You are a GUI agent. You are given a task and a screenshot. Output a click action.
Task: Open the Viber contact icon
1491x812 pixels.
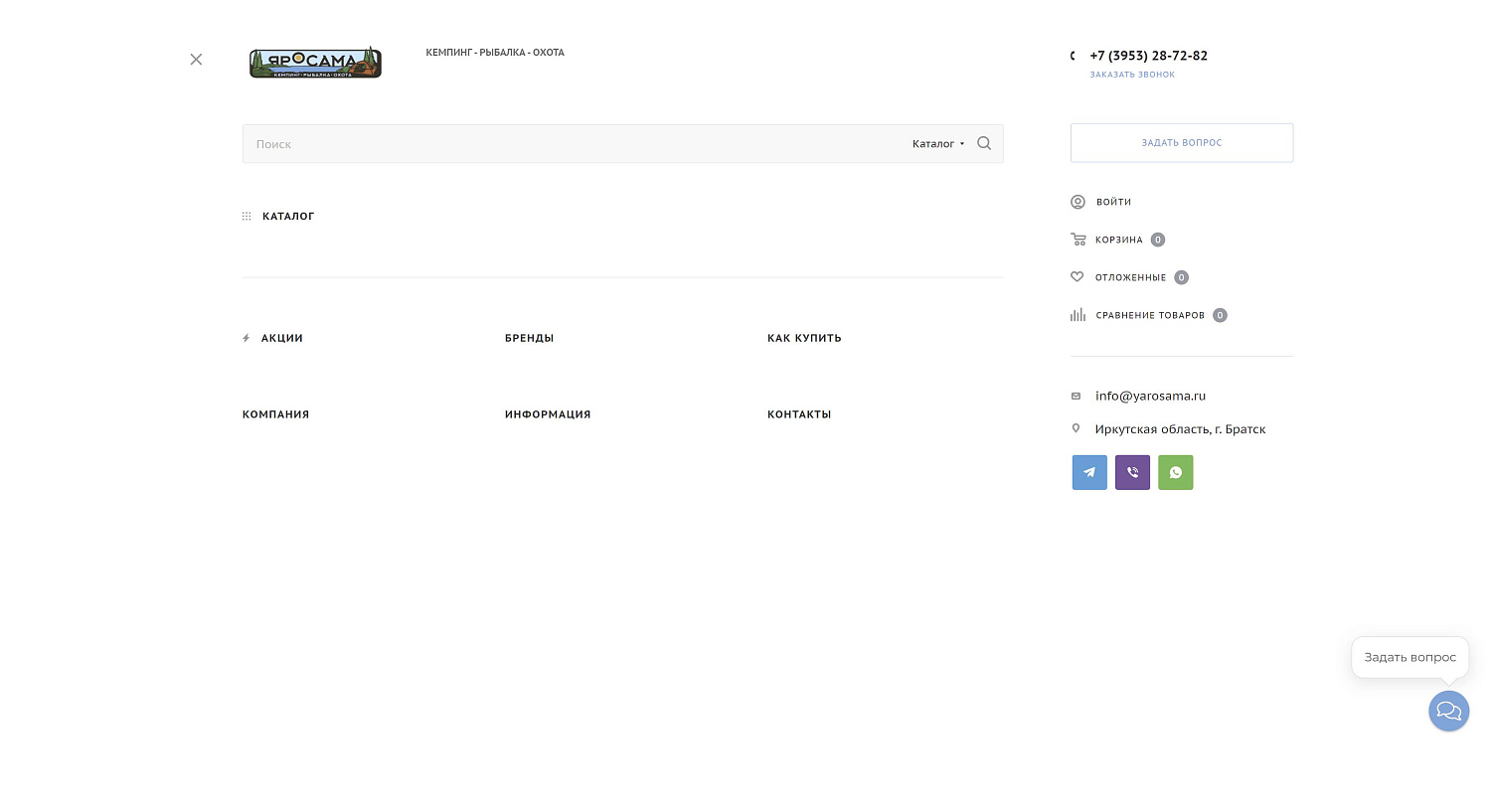point(1132,472)
